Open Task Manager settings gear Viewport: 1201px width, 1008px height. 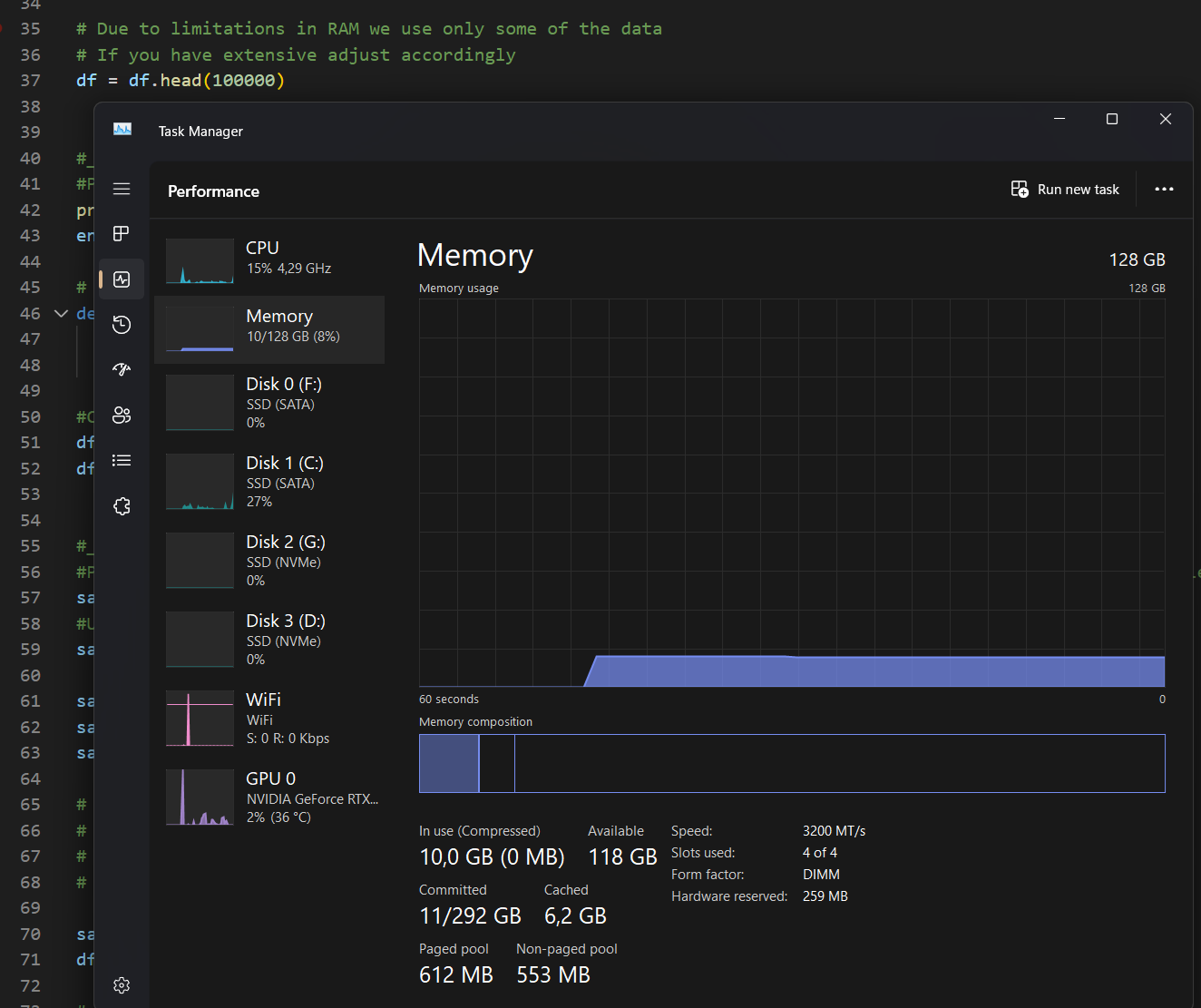[x=122, y=985]
